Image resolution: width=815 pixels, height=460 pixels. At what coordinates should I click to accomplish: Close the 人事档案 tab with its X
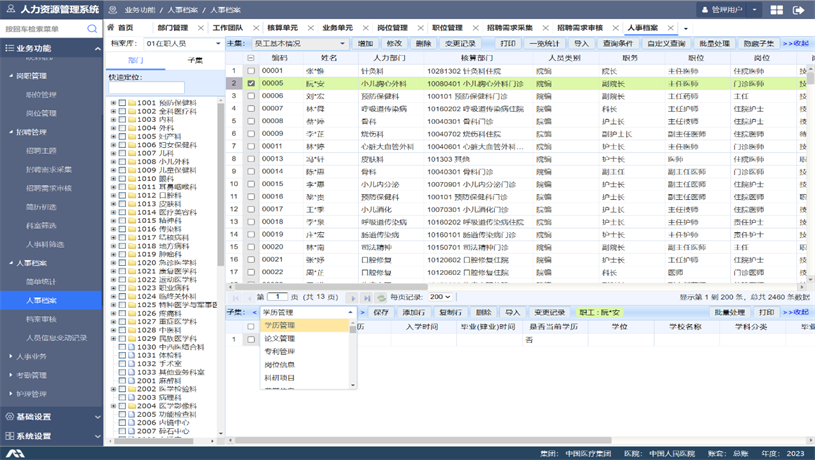pyautogui.click(x=671, y=28)
